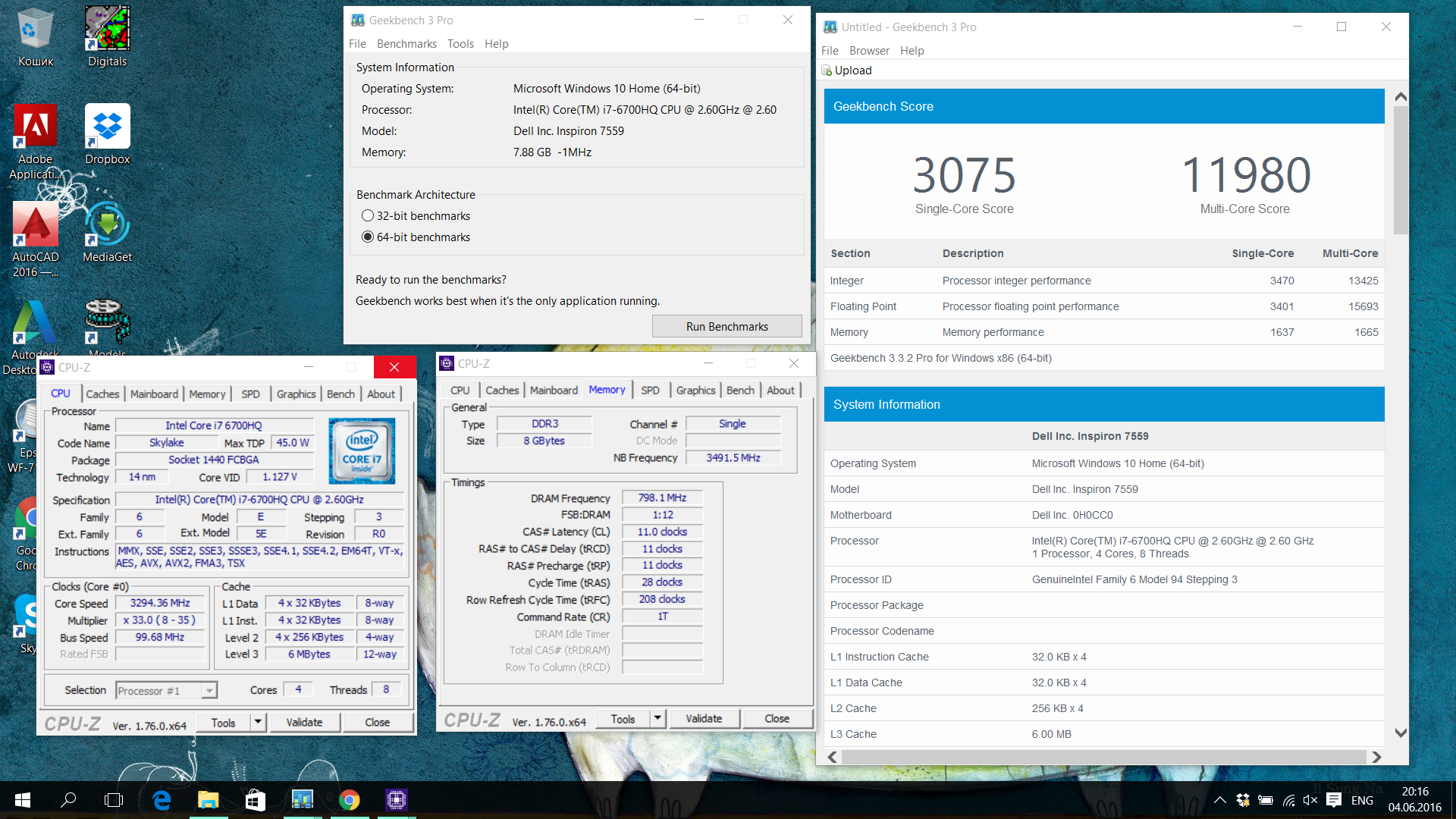Switch to CPU tab in right CPU-Z window
The width and height of the screenshot is (1456, 819).
coord(460,391)
